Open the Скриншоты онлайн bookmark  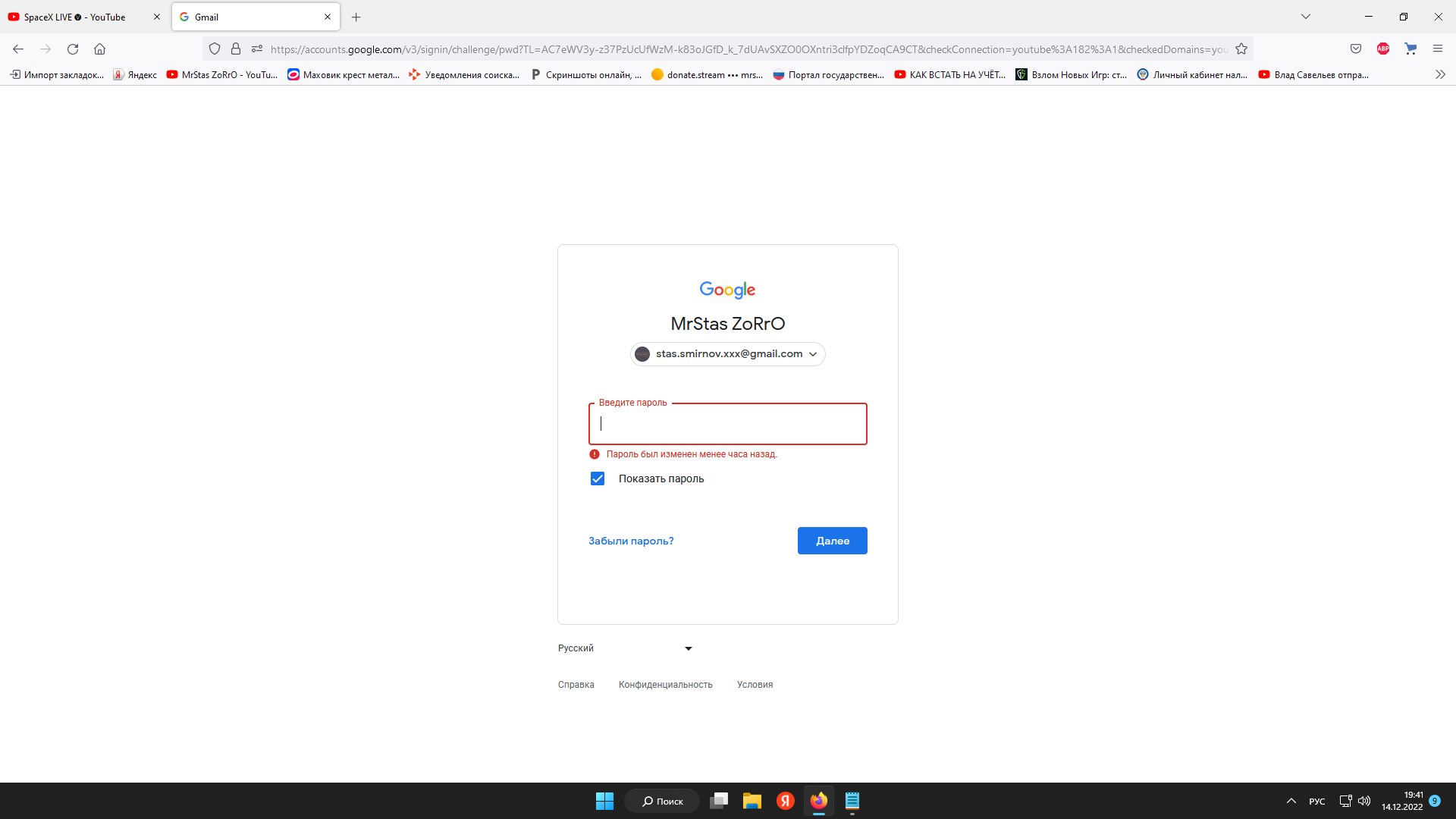[x=586, y=74]
